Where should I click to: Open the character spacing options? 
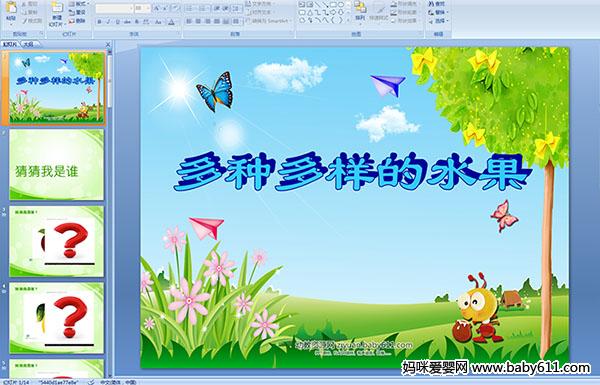[x=146, y=22]
